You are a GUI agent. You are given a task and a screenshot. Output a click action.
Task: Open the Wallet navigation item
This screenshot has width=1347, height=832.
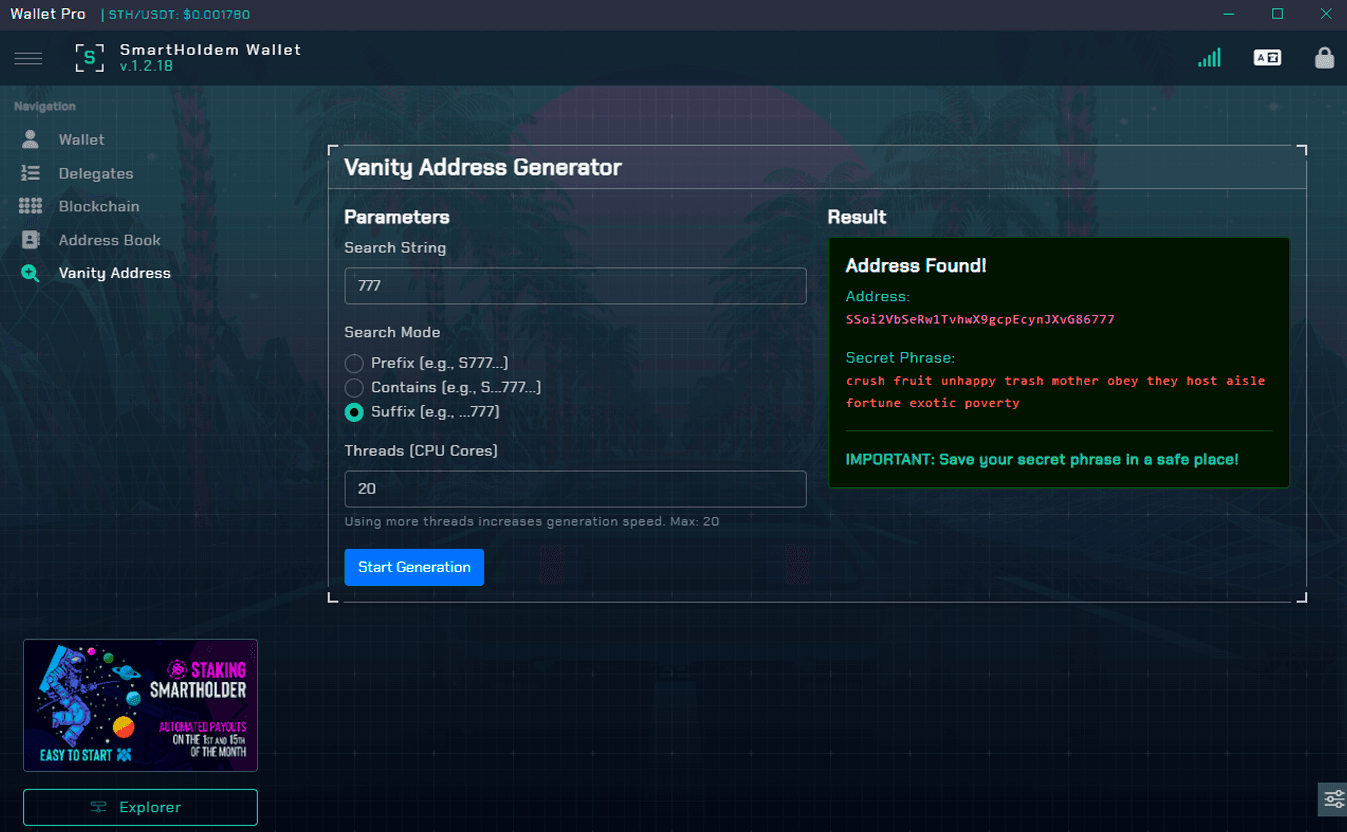pos(81,140)
